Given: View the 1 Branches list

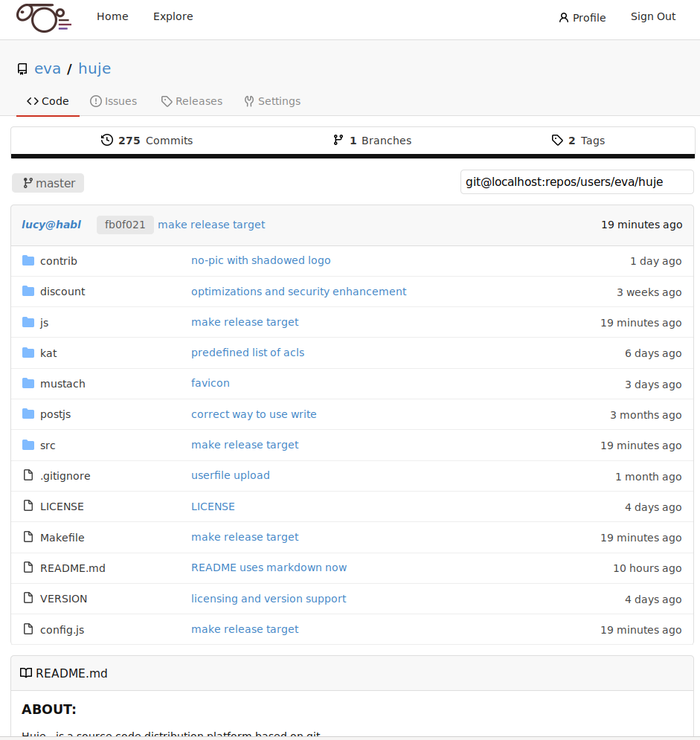Looking at the screenshot, I should [372, 141].
